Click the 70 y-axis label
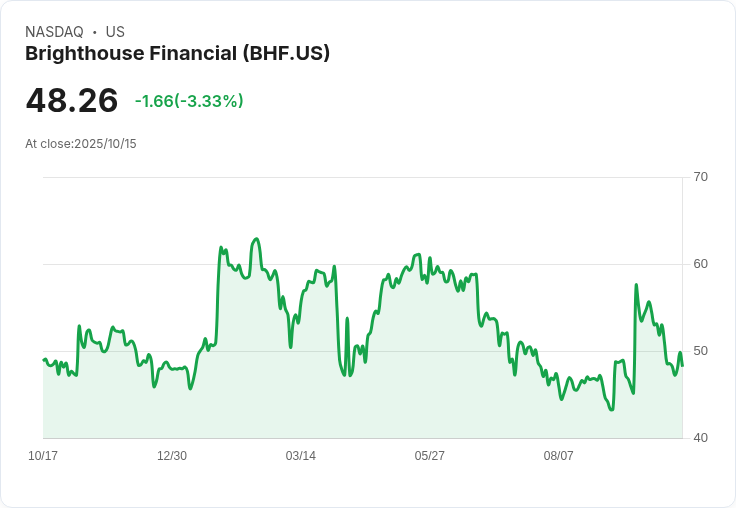The width and height of the screenshot is (736, 508). click(x=700, y=177)
